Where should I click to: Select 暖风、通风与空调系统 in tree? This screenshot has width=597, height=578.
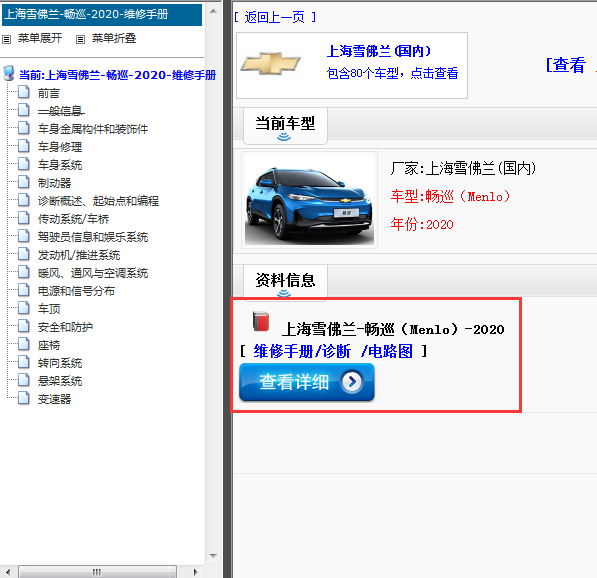point(93,273)
